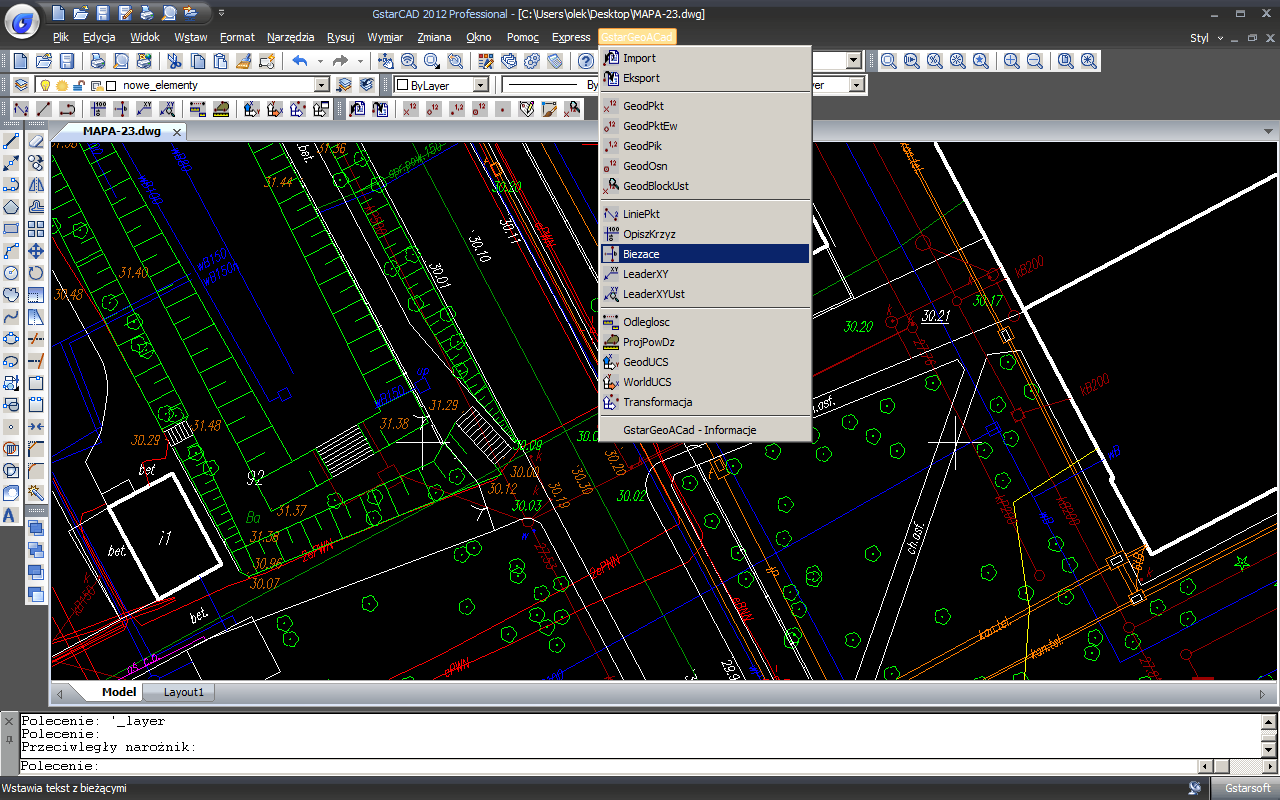Click the Bring to Front draw order icon
This screenshot has width=1280, height=800.
pos(36,529)
